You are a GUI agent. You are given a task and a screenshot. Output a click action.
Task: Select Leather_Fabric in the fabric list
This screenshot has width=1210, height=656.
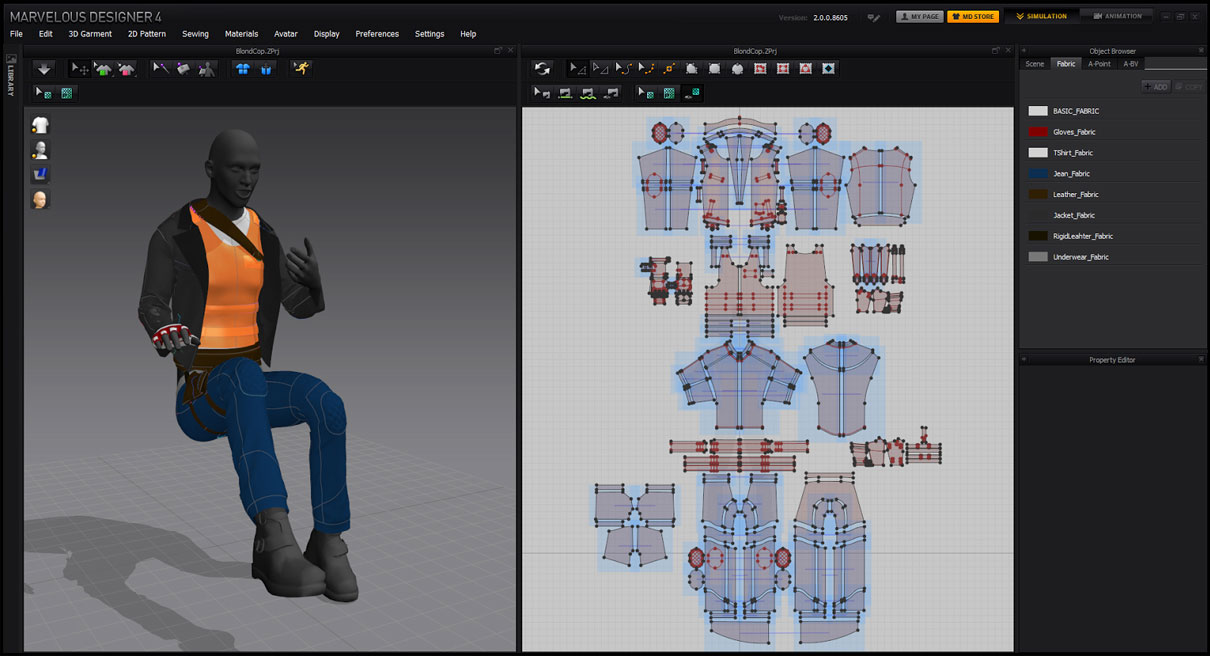1075,195
